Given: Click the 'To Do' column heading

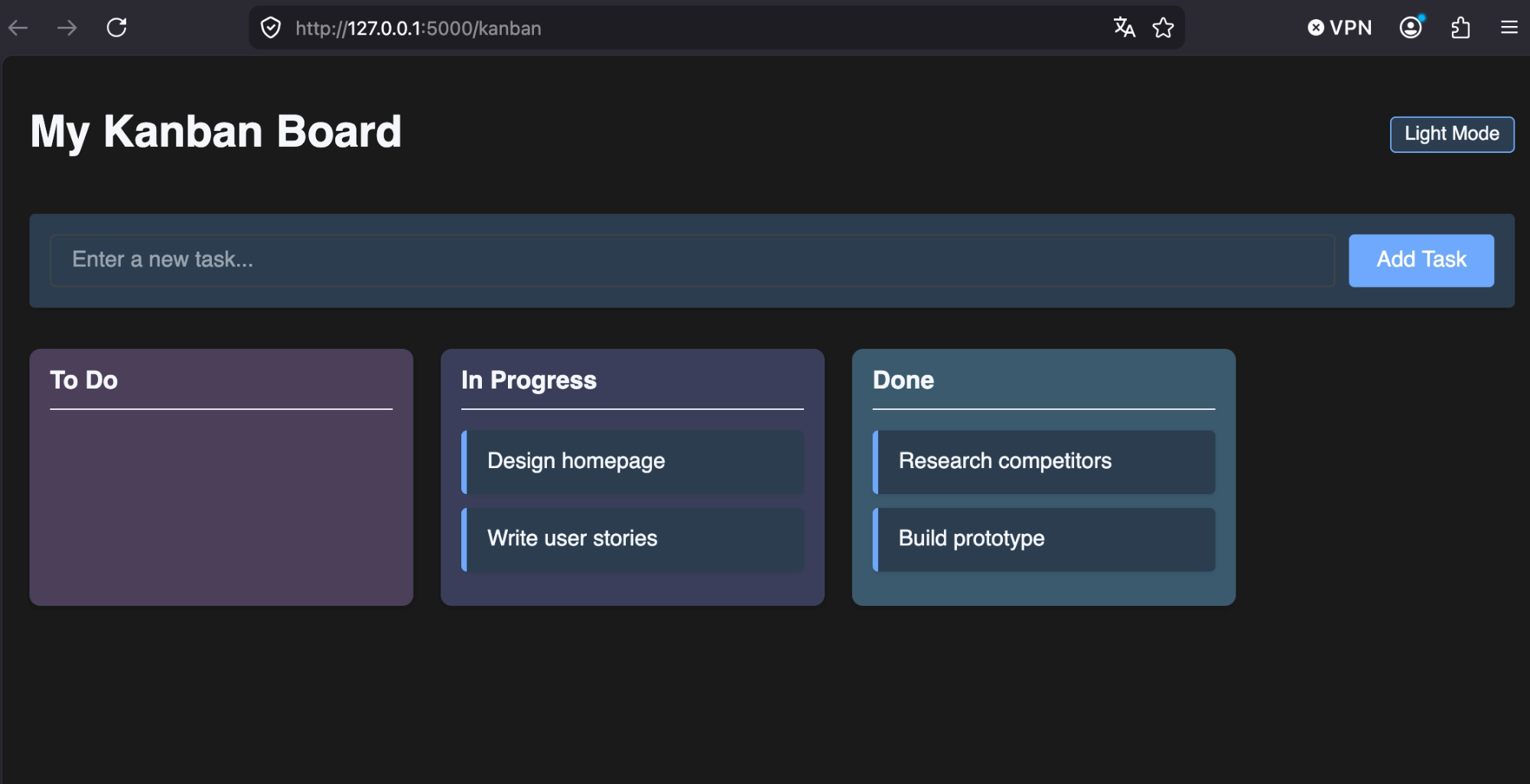Looking at the screenshot, I should pyautogui.click(x=84, y=380).
